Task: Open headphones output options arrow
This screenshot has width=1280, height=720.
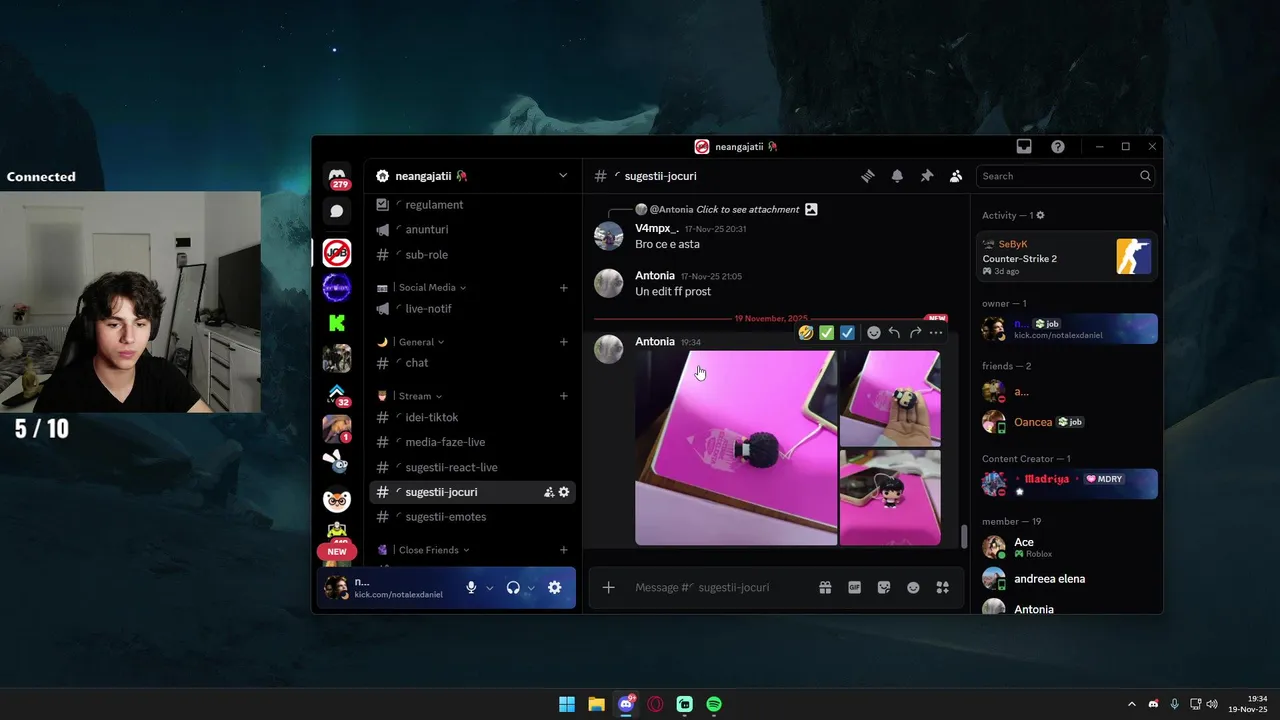Action: coord(531,588)
